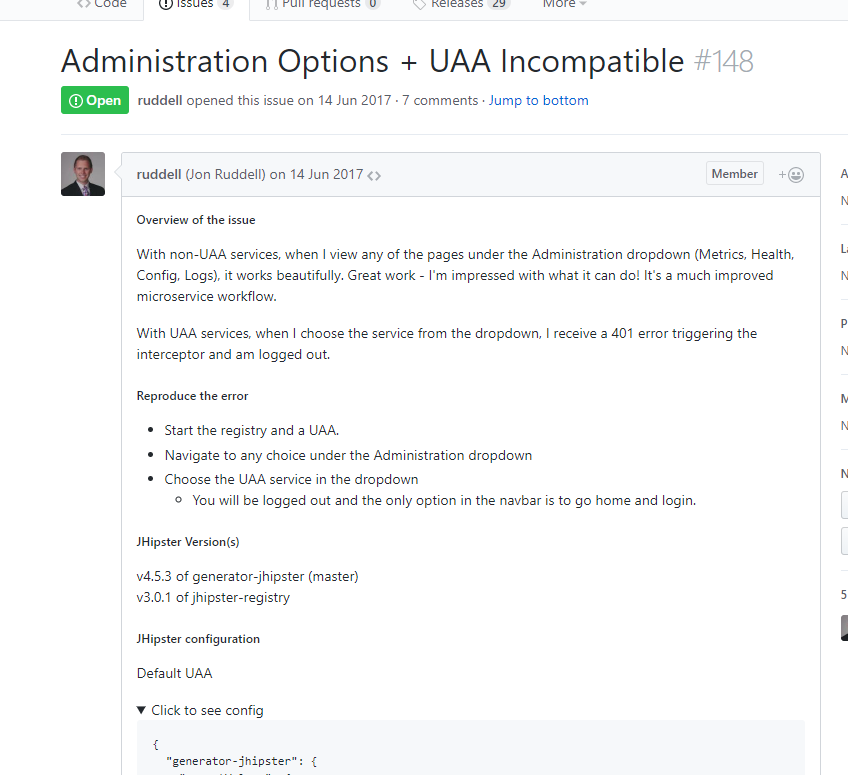Click the tag icon beside Releases
The image size is (848, 775).
coord(419,4)
